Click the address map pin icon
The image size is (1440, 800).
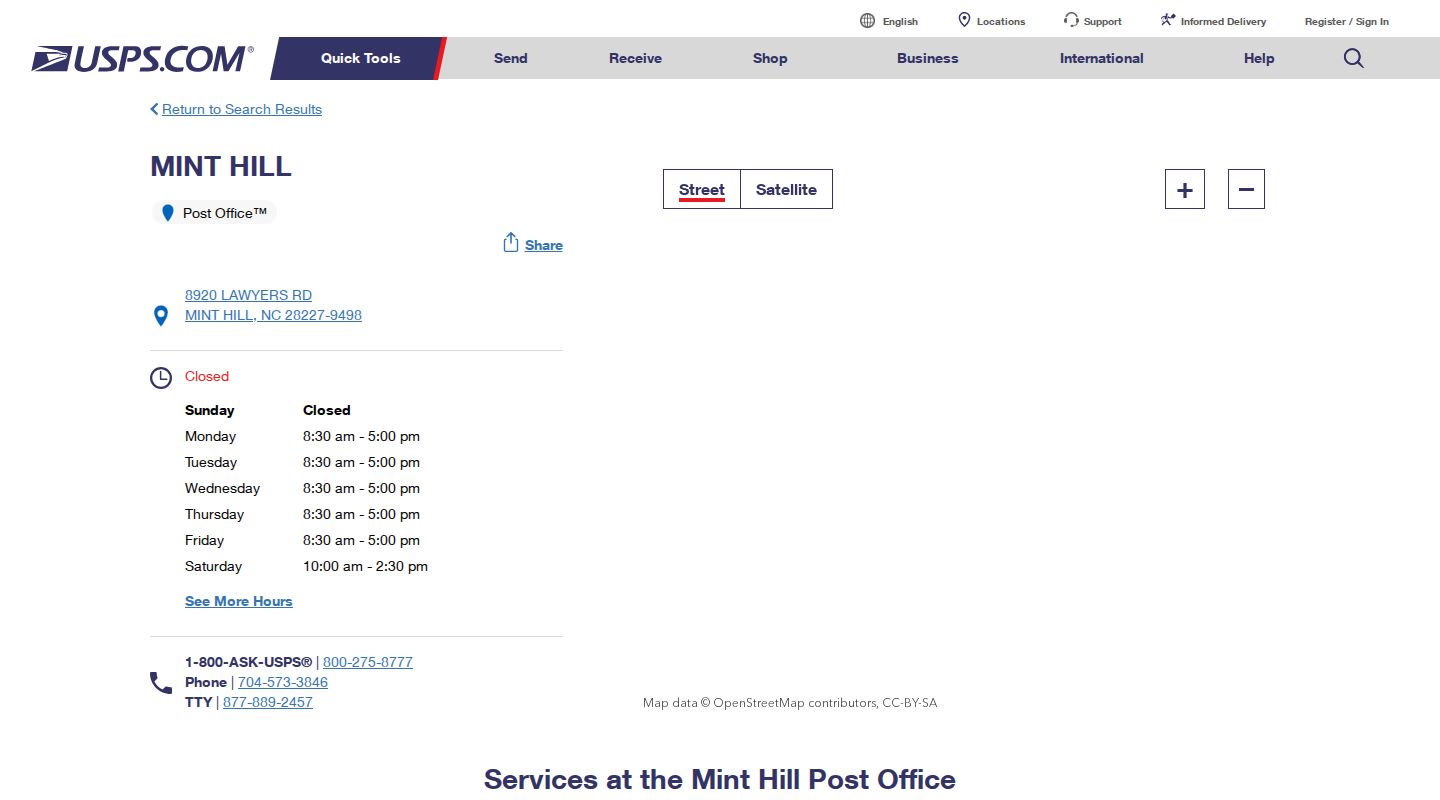click(160, 316)
